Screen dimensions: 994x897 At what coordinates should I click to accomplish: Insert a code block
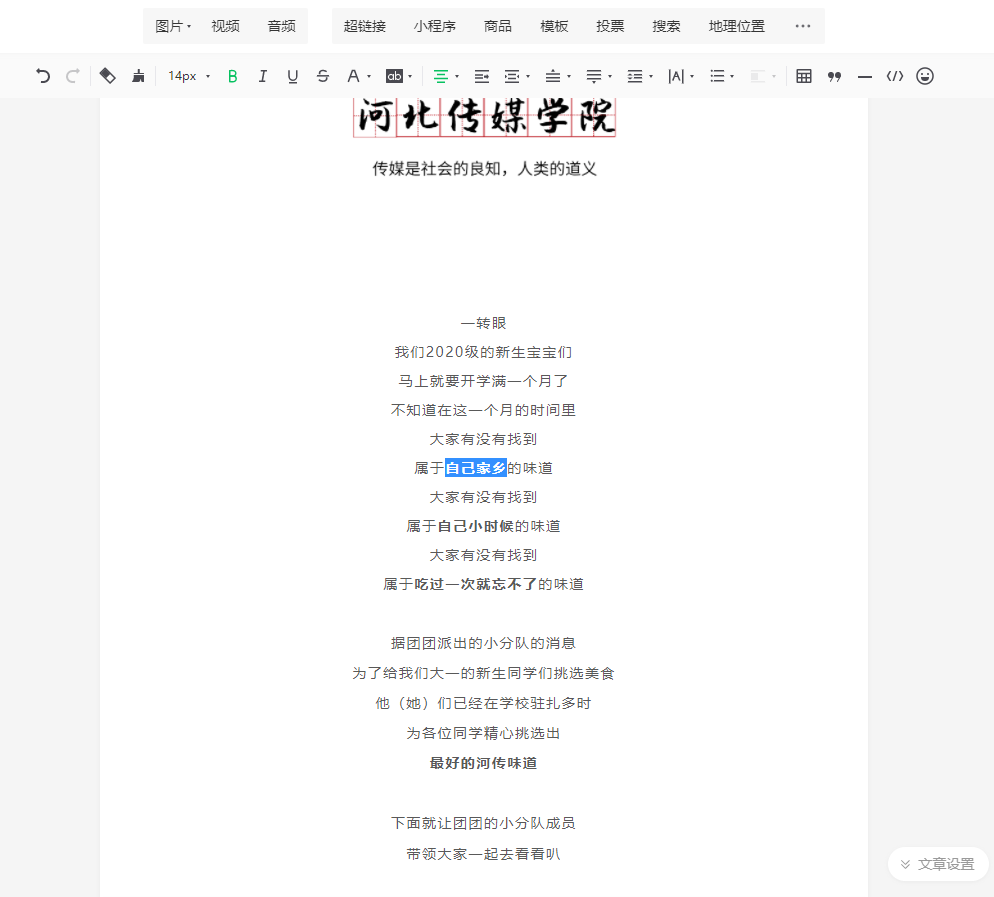pos(894,76)
